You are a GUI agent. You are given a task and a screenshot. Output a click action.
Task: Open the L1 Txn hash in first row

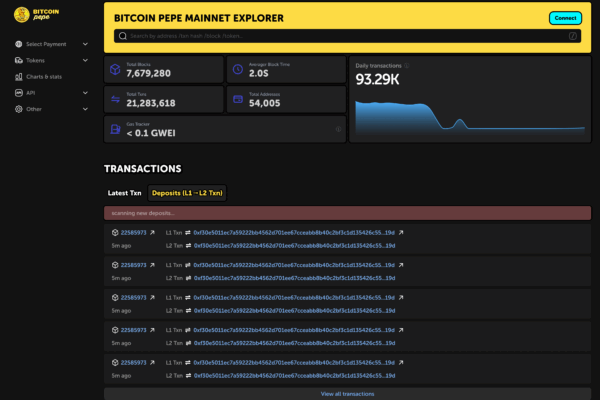pos(294,232)
